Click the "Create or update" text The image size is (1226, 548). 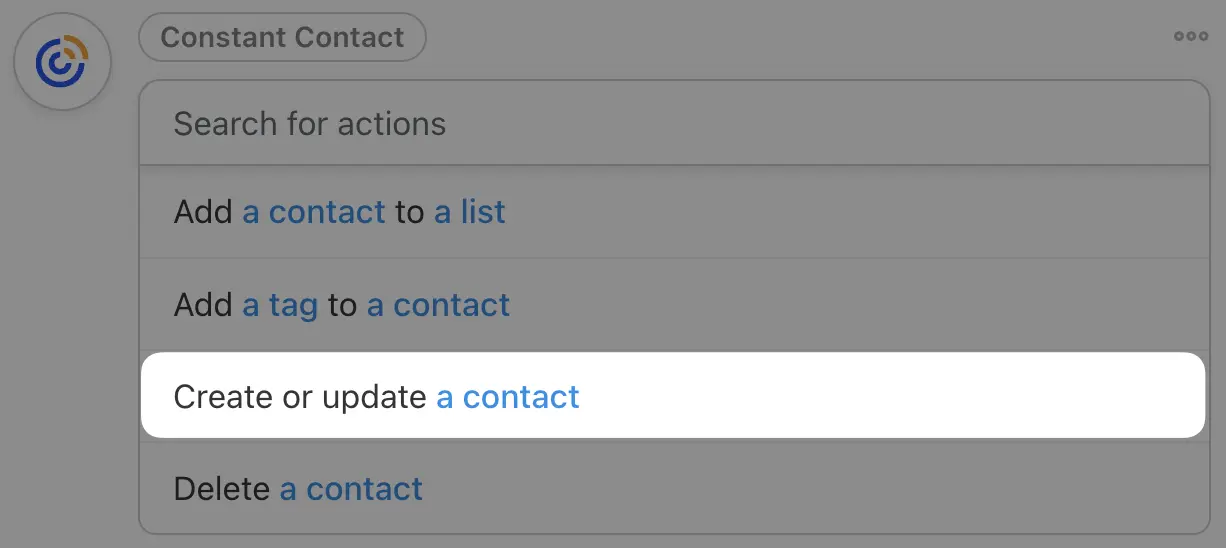[x=300, y=397]
